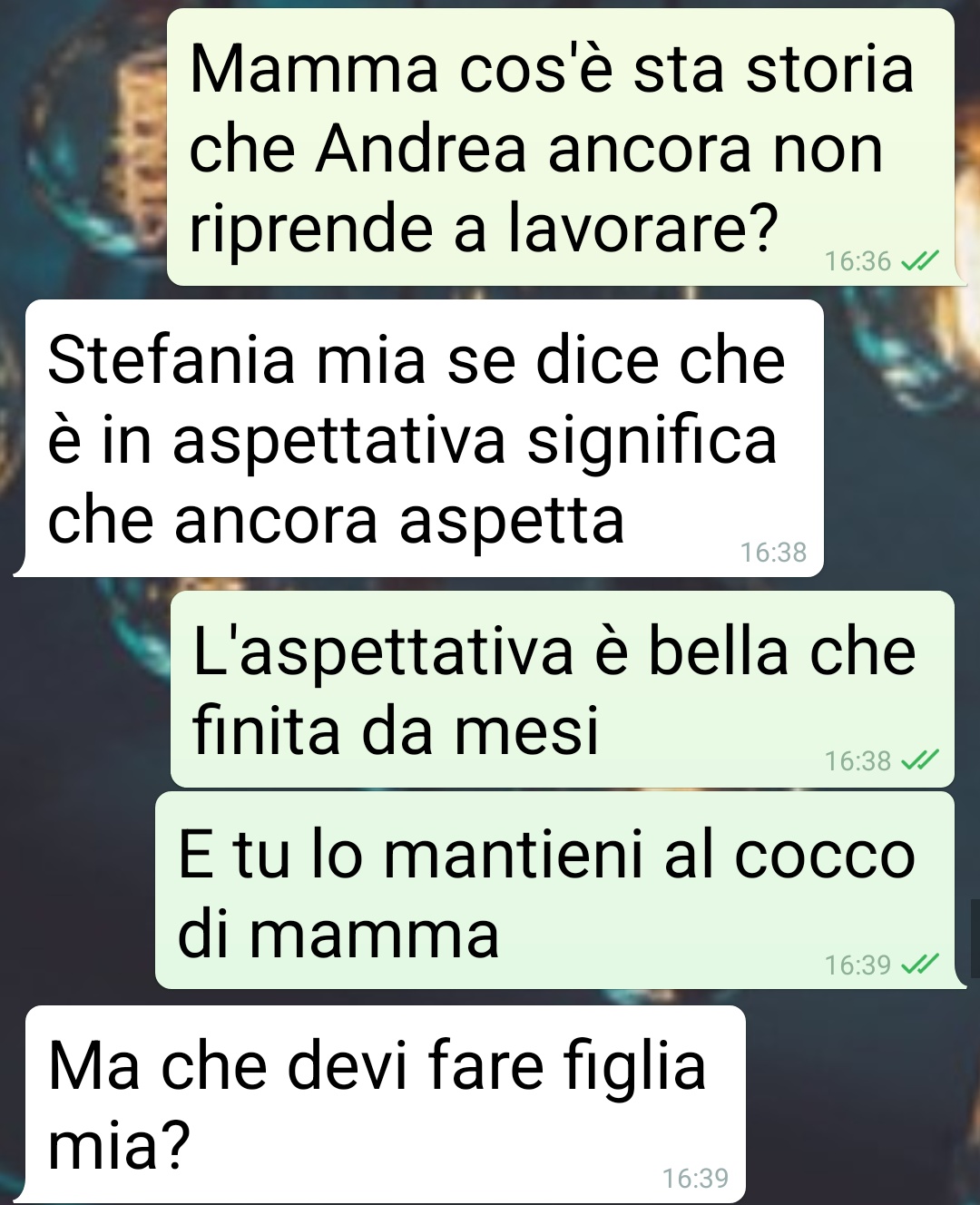Tap the chat wallpaper left of the first message

83,145
